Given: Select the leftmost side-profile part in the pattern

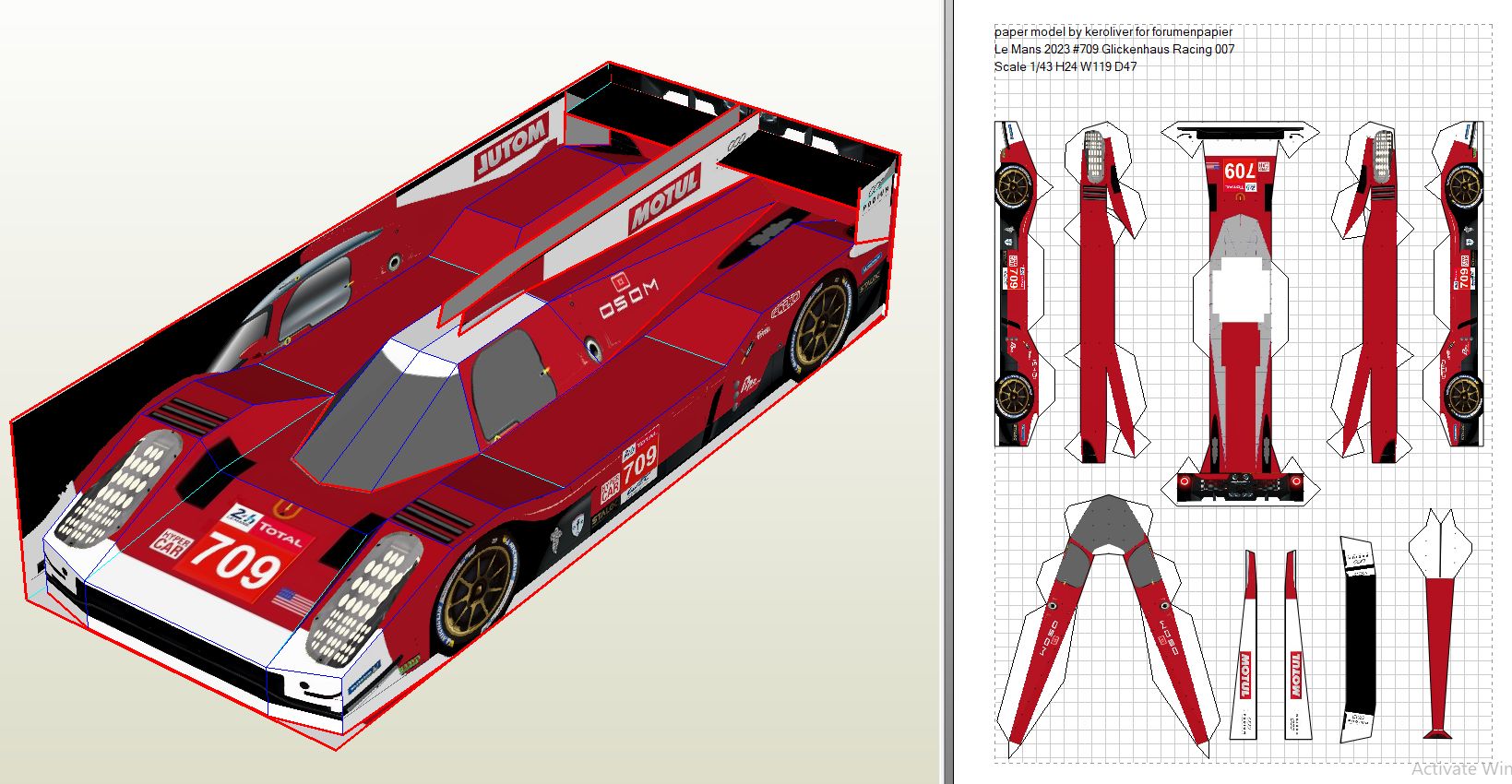Looking at the screenshot, I should pos(1015,286).
